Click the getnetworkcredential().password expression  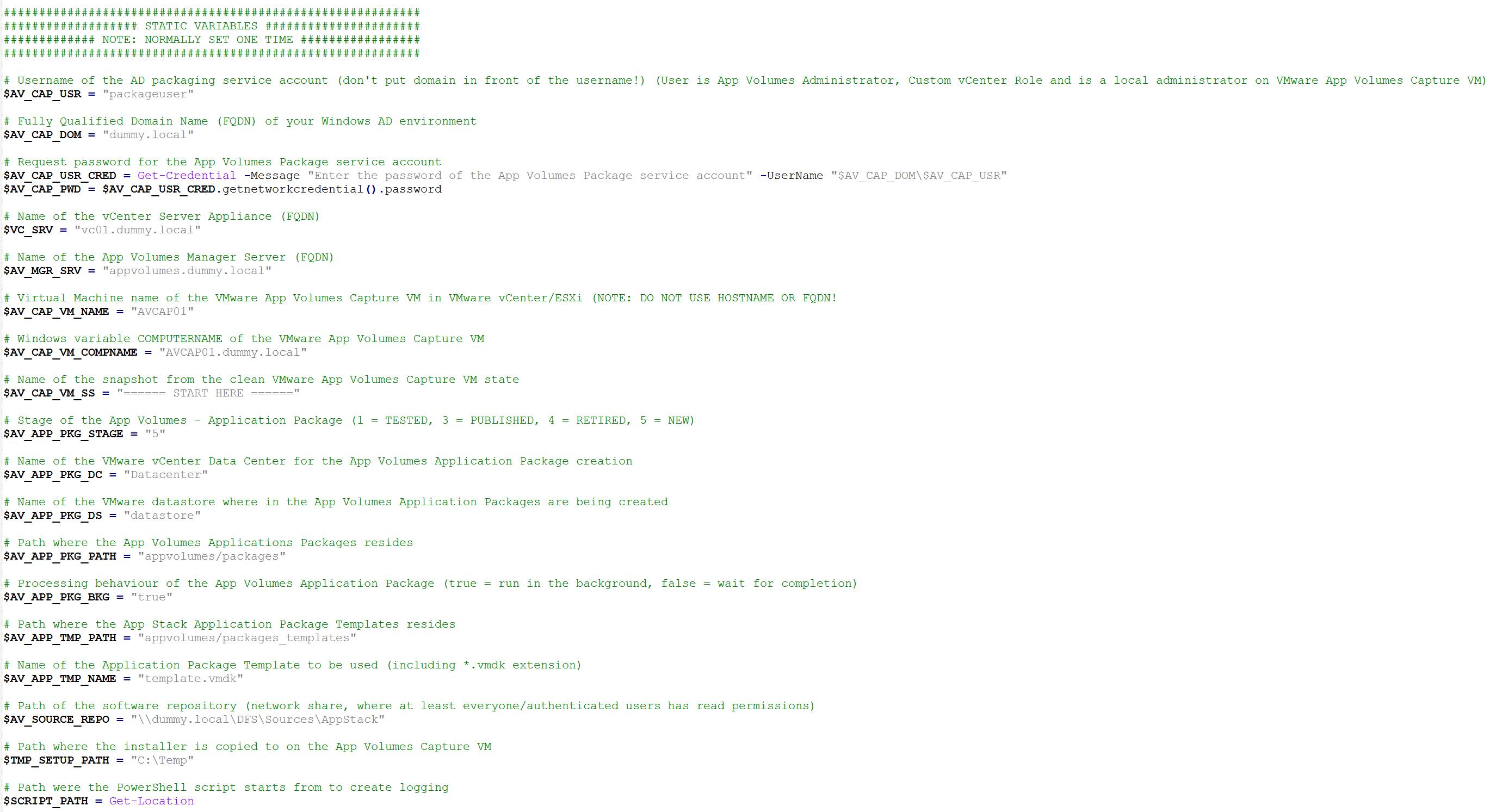tap(332, 189)
